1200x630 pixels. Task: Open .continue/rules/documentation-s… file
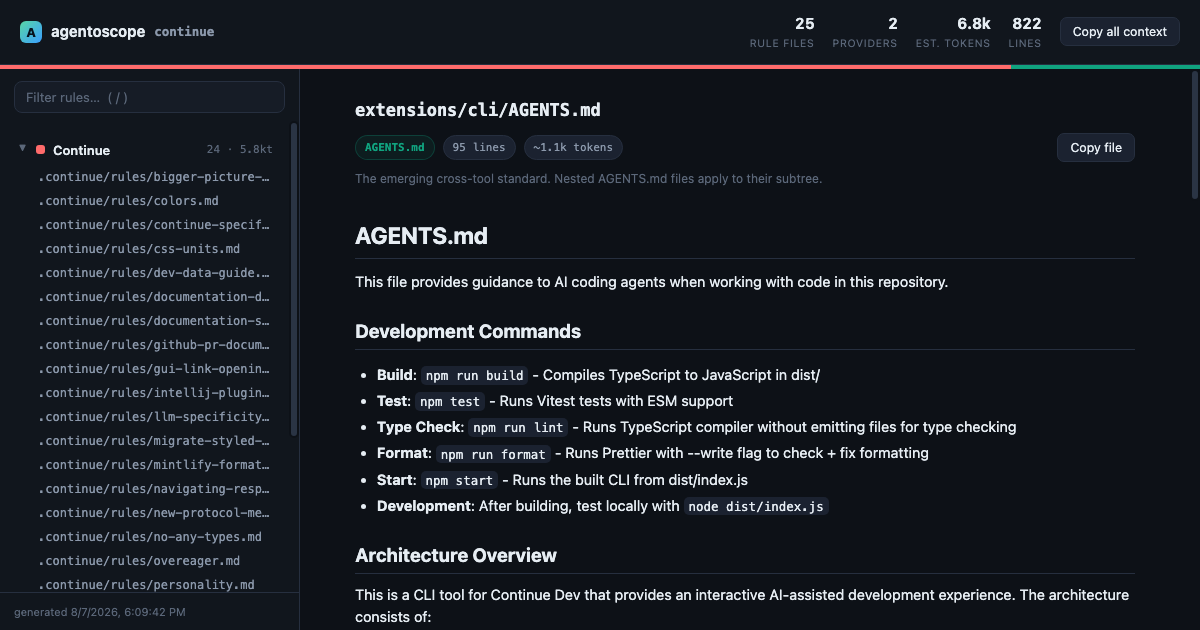155,321
